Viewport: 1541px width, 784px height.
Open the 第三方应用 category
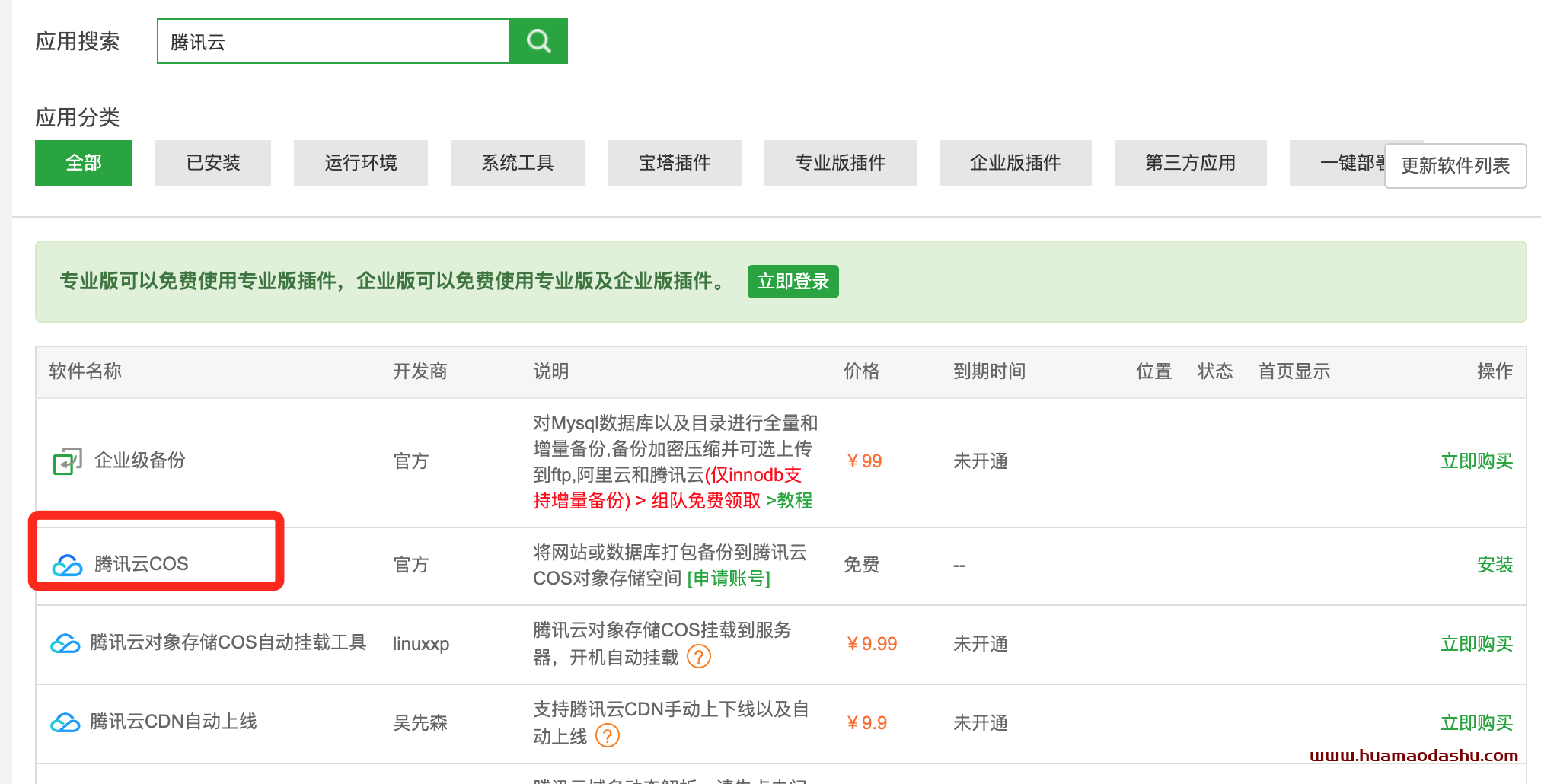coord(1191,163)
